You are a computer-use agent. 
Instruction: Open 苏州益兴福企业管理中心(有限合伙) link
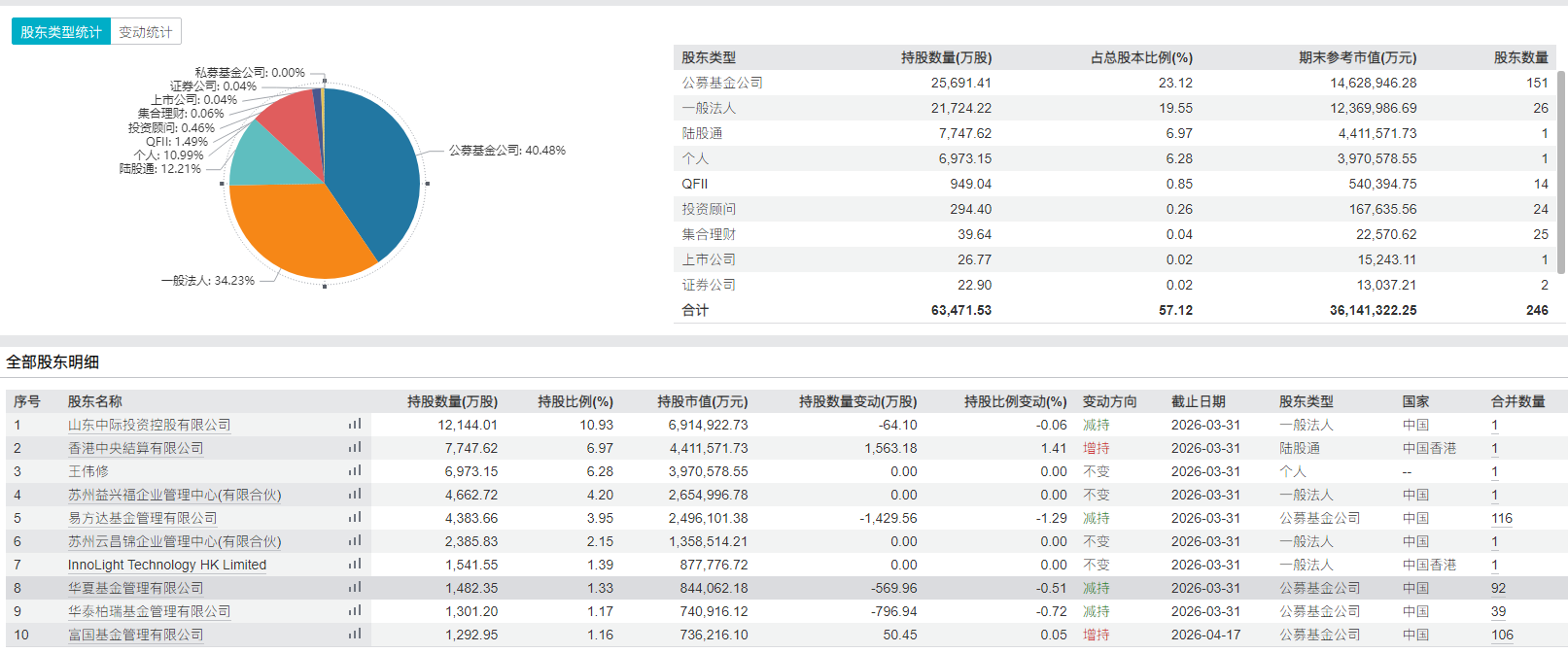point(174,495)
